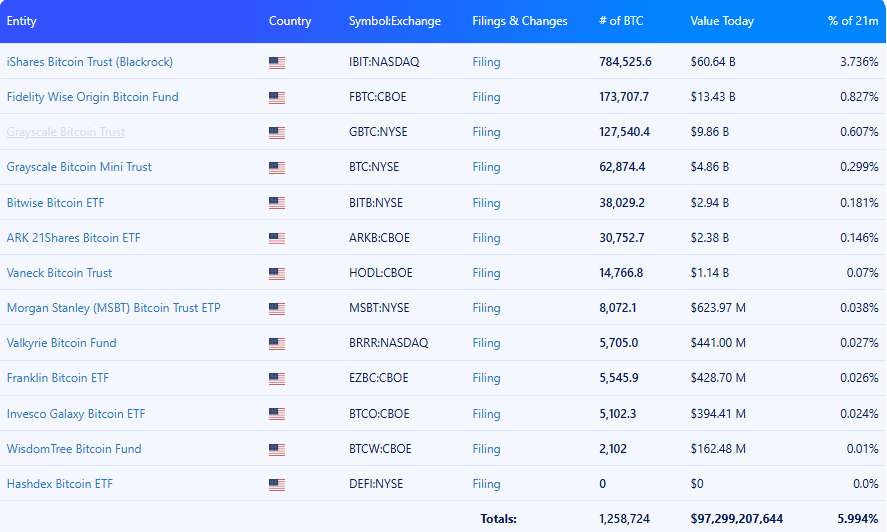Open Filing link for EZBC:CBOE

(486, 378)
